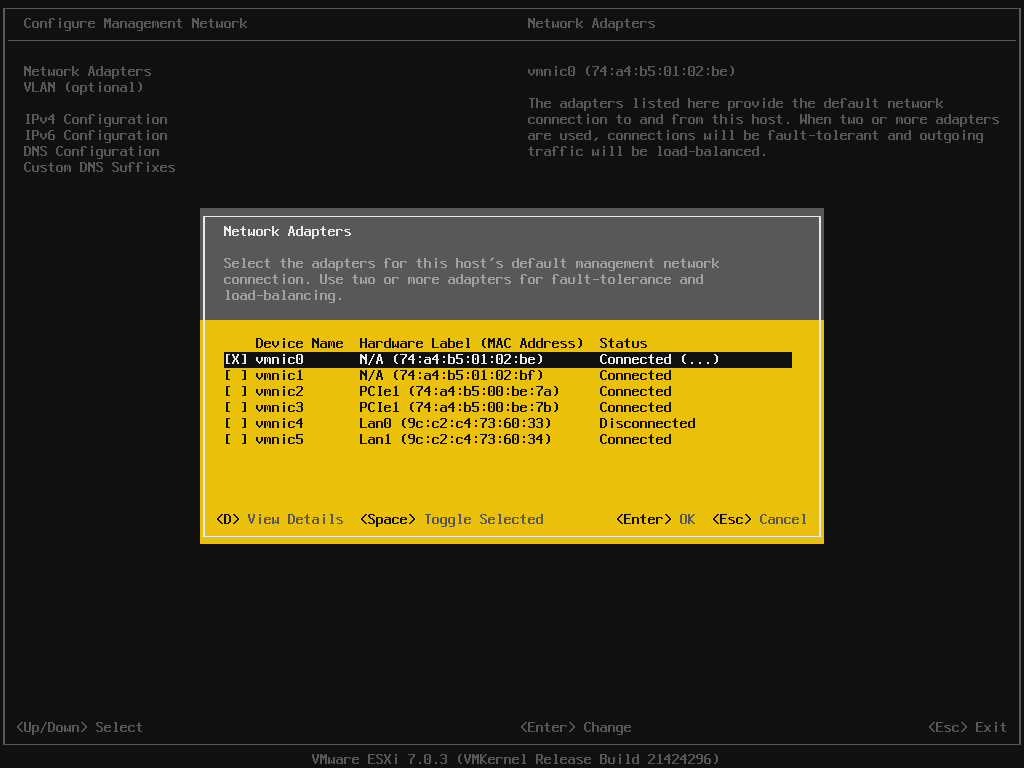The image size is (1024, 768).
Task: Tick the disconnected vmnic4 checkbox
Action: tap(235, 423)
